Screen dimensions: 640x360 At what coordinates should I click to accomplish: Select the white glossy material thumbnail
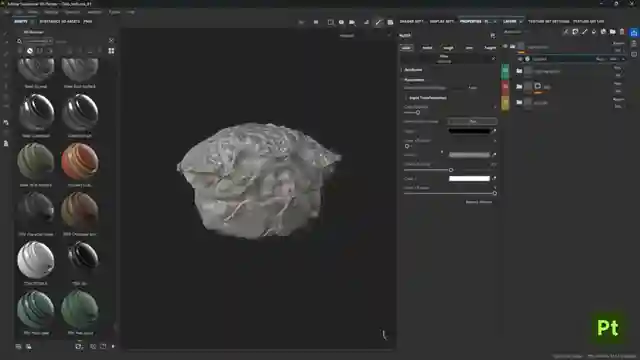[x=36, y=260]
